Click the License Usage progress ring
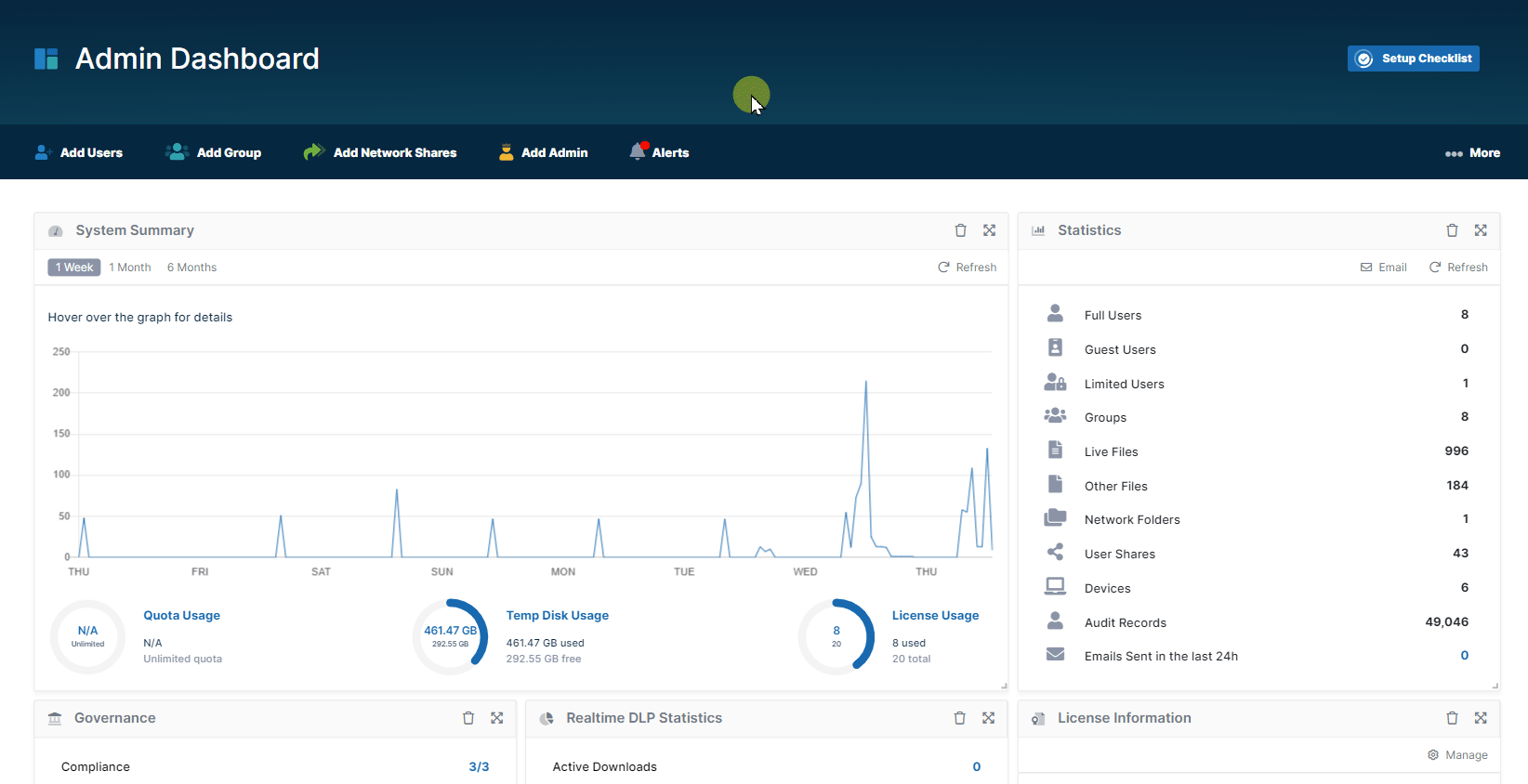Viewport: 1528px width, 784px height. 836,636
